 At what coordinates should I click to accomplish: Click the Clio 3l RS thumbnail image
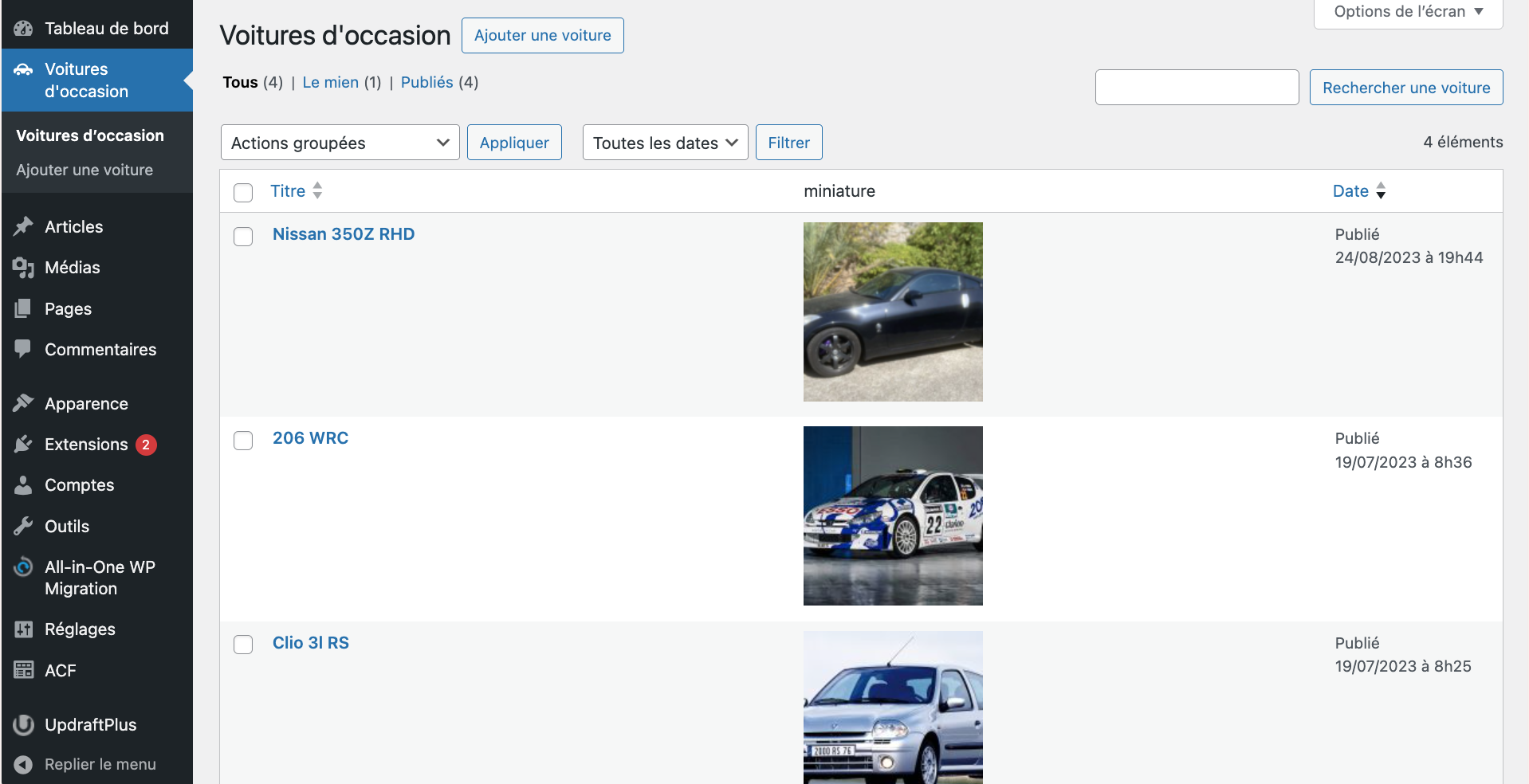[x=893, y=708]
